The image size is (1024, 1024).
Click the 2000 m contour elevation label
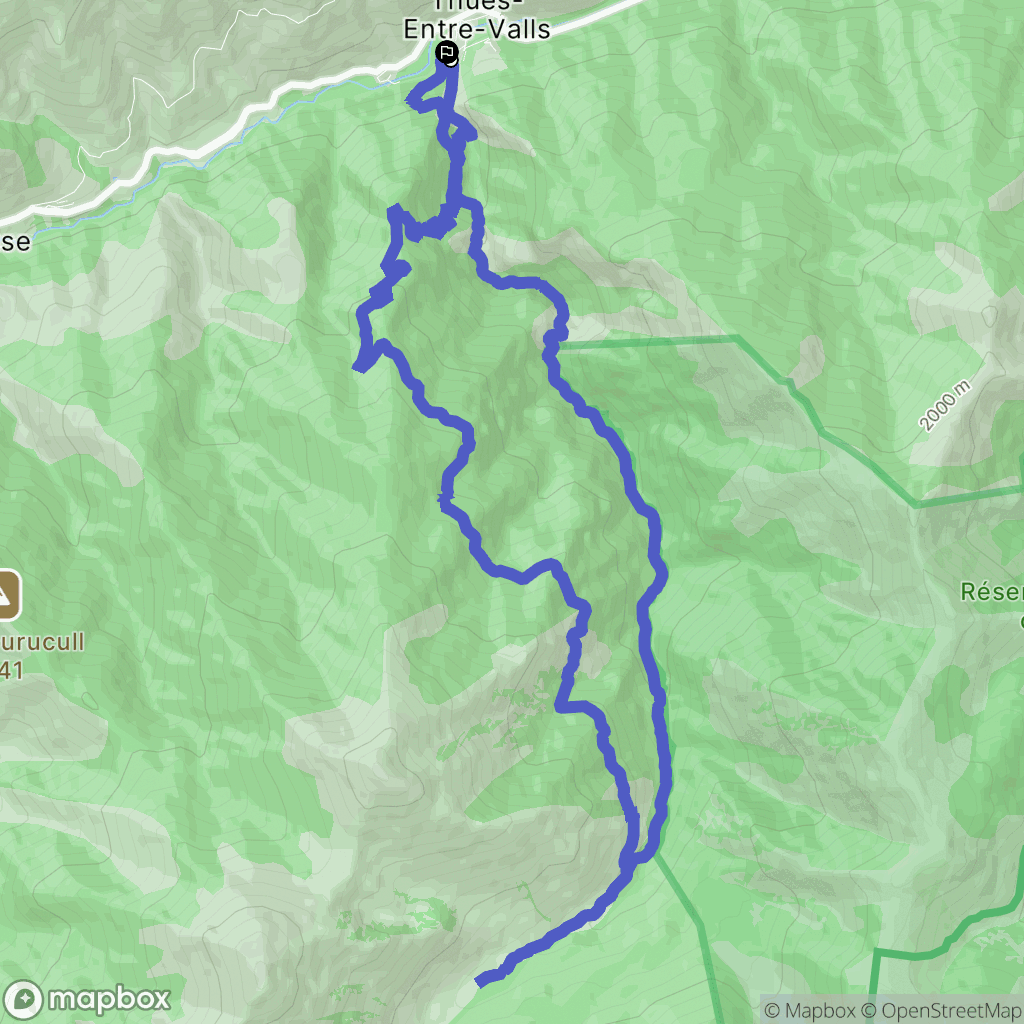(x=944, y=406)
